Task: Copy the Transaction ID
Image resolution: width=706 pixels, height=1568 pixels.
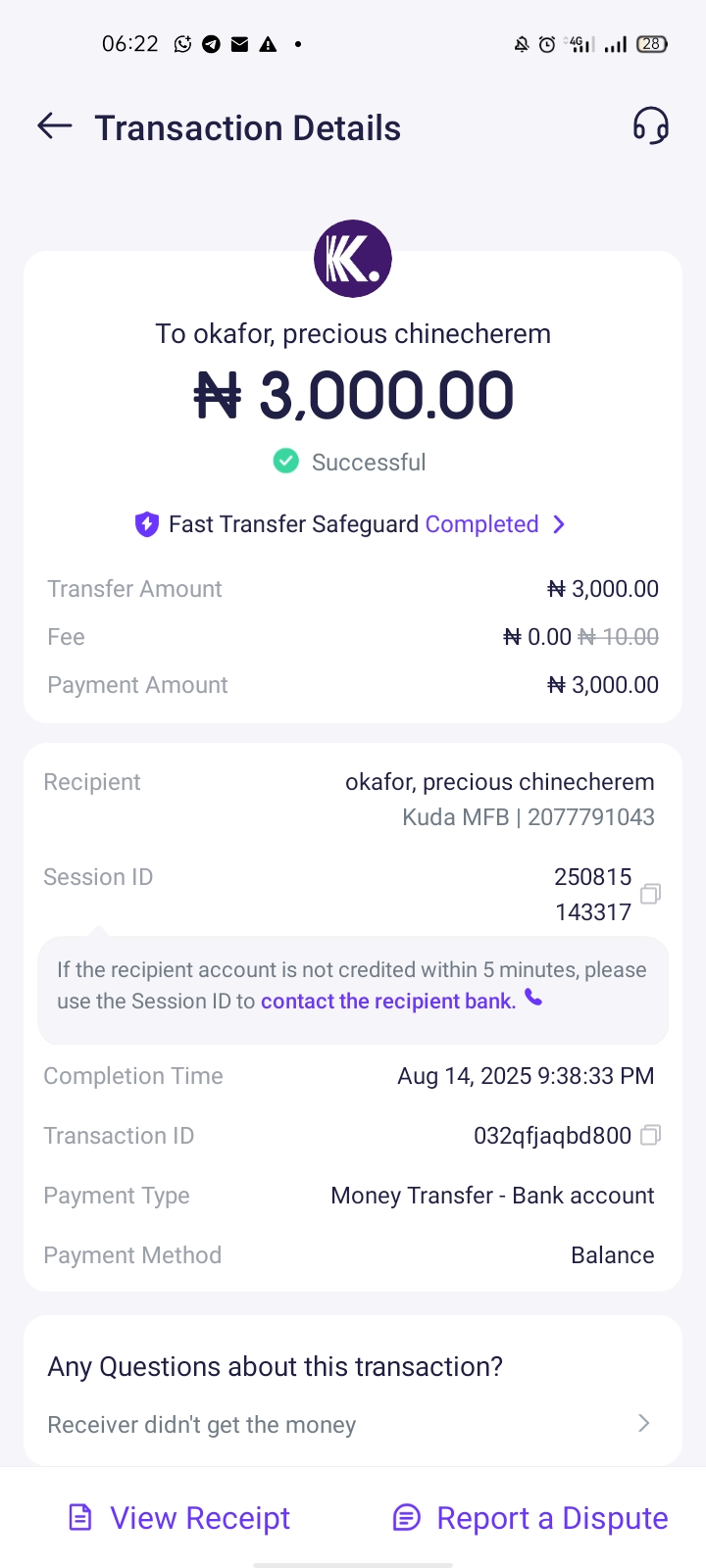Action: pyautogui.click(x=650, y=1135)
